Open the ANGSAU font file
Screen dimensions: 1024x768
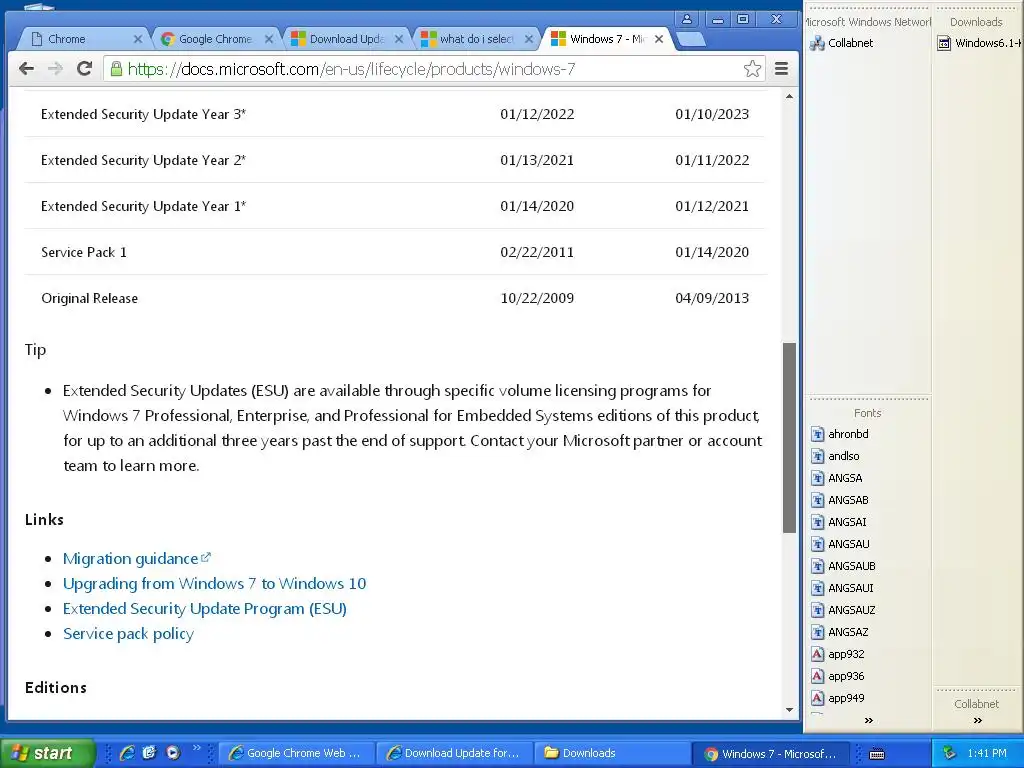pos(840,544)
